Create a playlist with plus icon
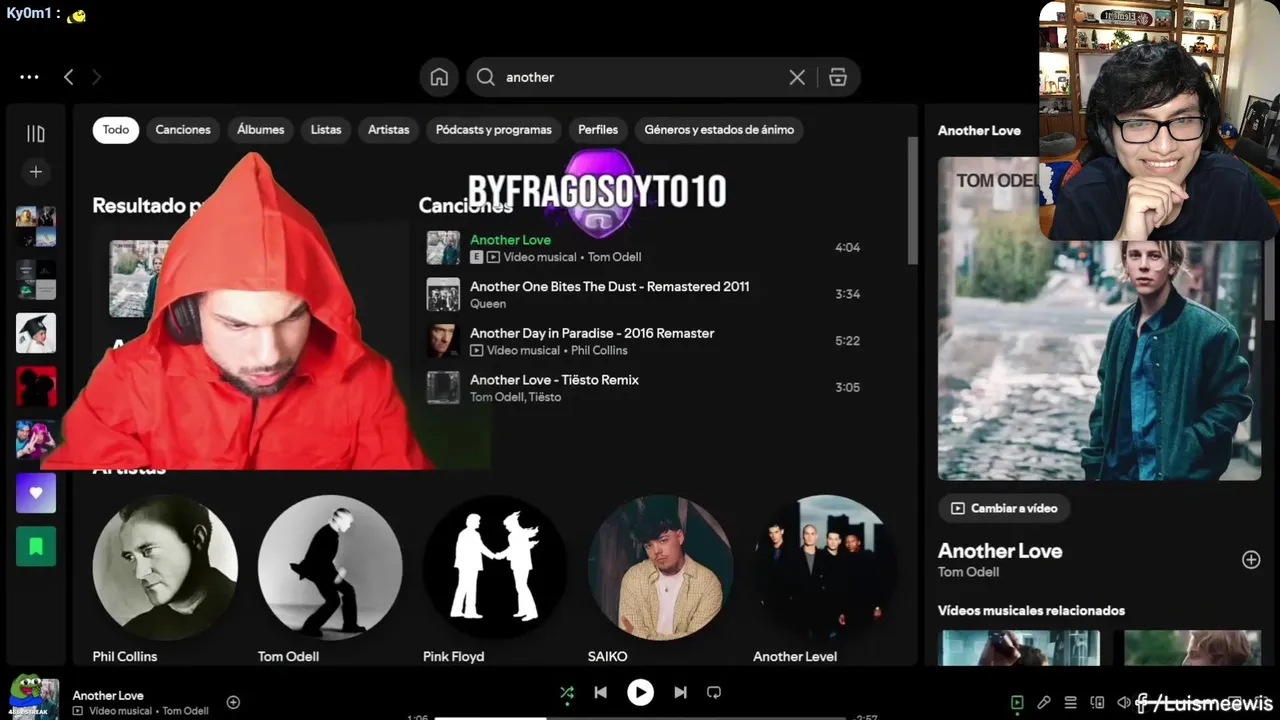This screenshot has width=1280, height=720. pos(36,172)
